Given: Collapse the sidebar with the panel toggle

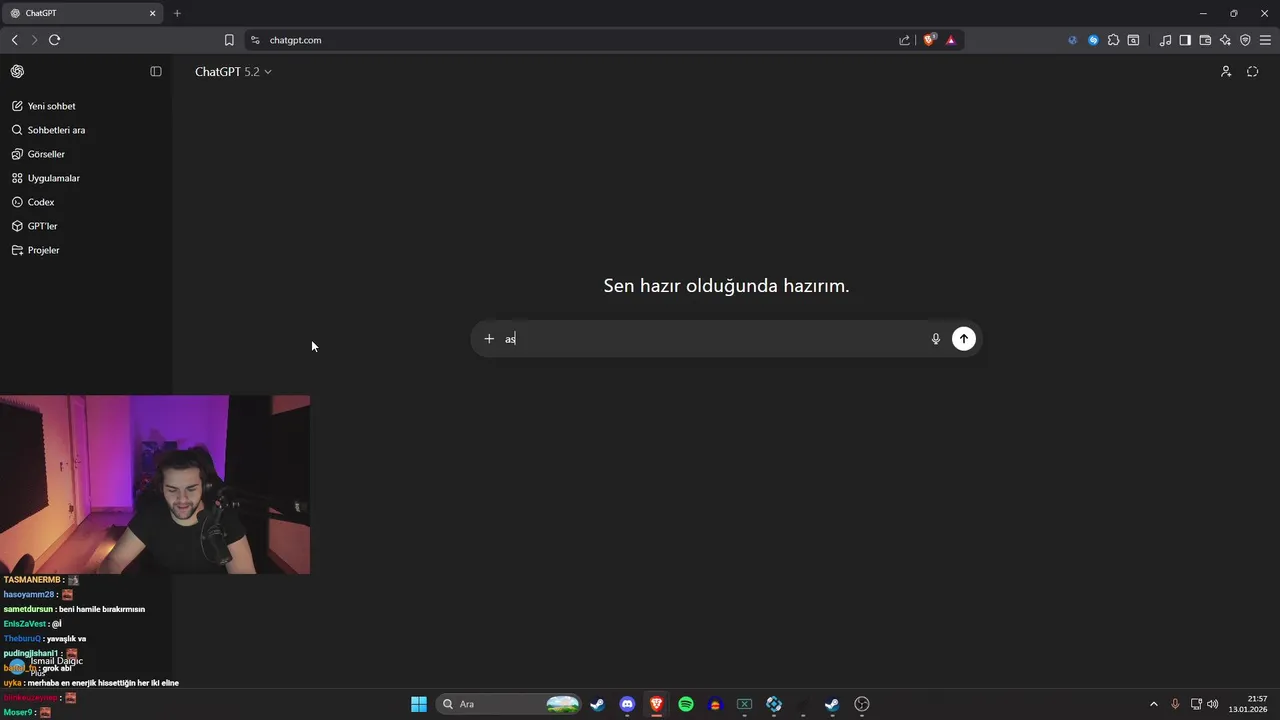Looking at the screenshot, I should pos(156,71).
